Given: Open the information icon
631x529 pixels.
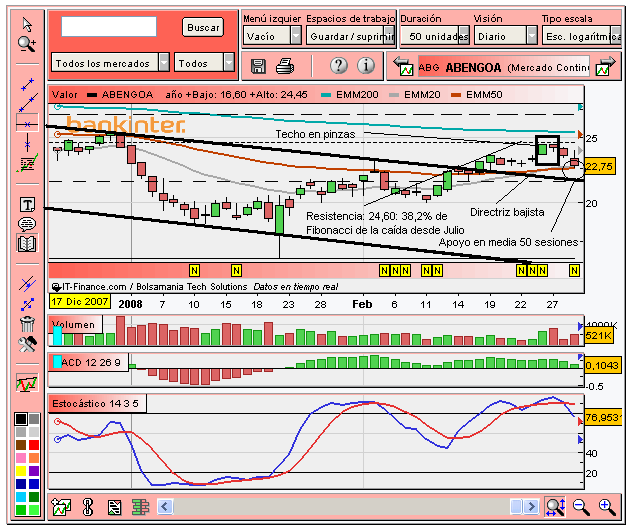Looking at the screenshot, I should (365, 65).
